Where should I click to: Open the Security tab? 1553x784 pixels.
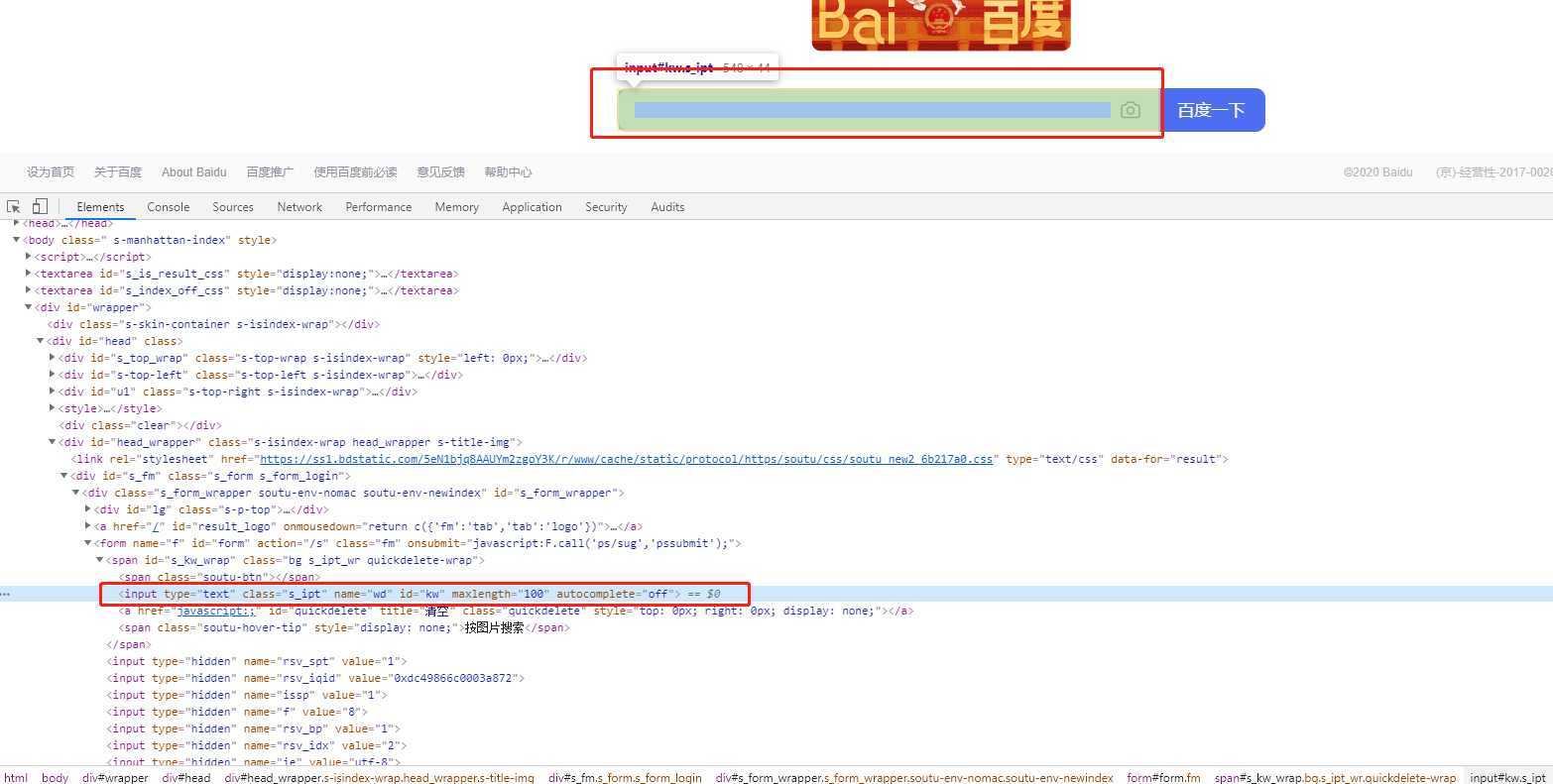pyautogui.click(x=606, y=207)
